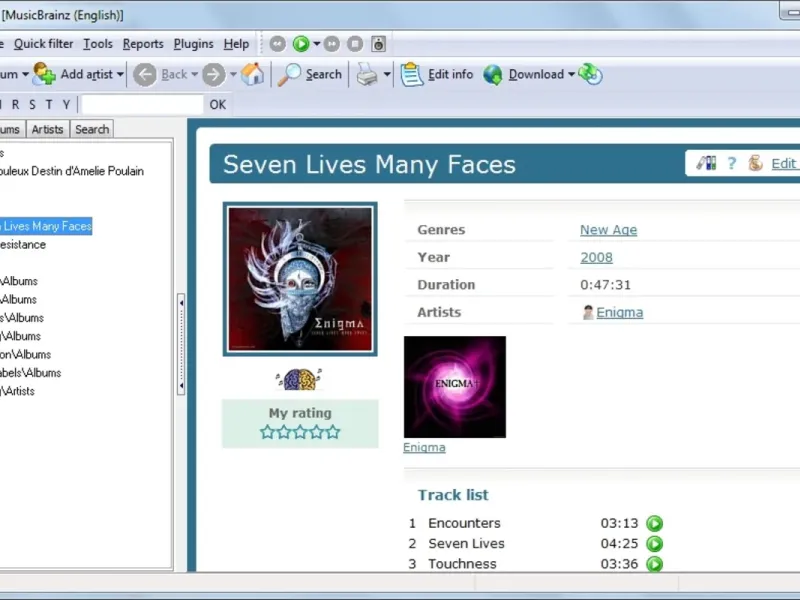Click the Enigma artist link in Artists row
This screenshot has height=600, width=800.
[x=620, y=312]
